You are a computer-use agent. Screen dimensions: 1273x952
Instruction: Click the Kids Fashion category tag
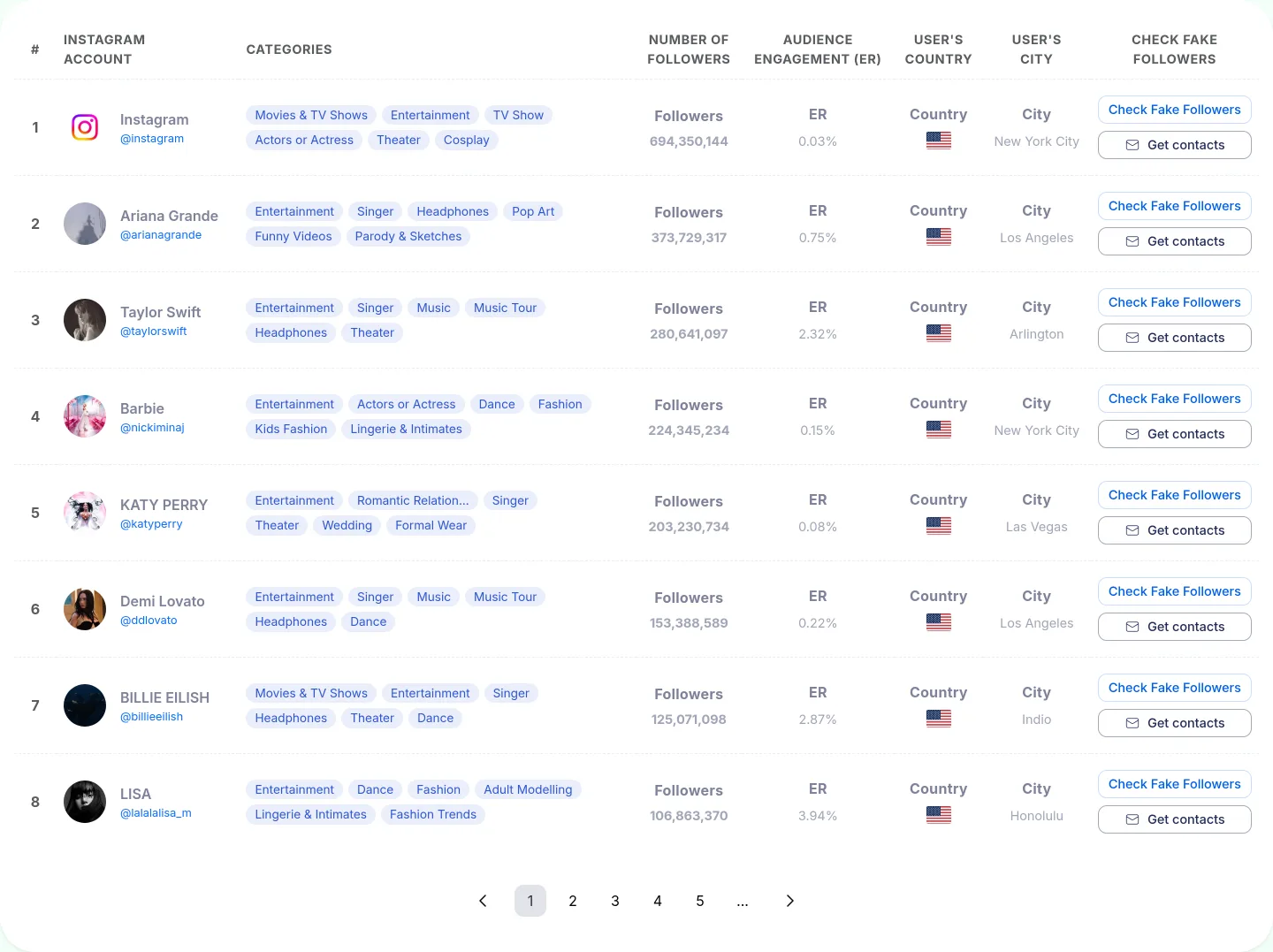tap(291, 429)
